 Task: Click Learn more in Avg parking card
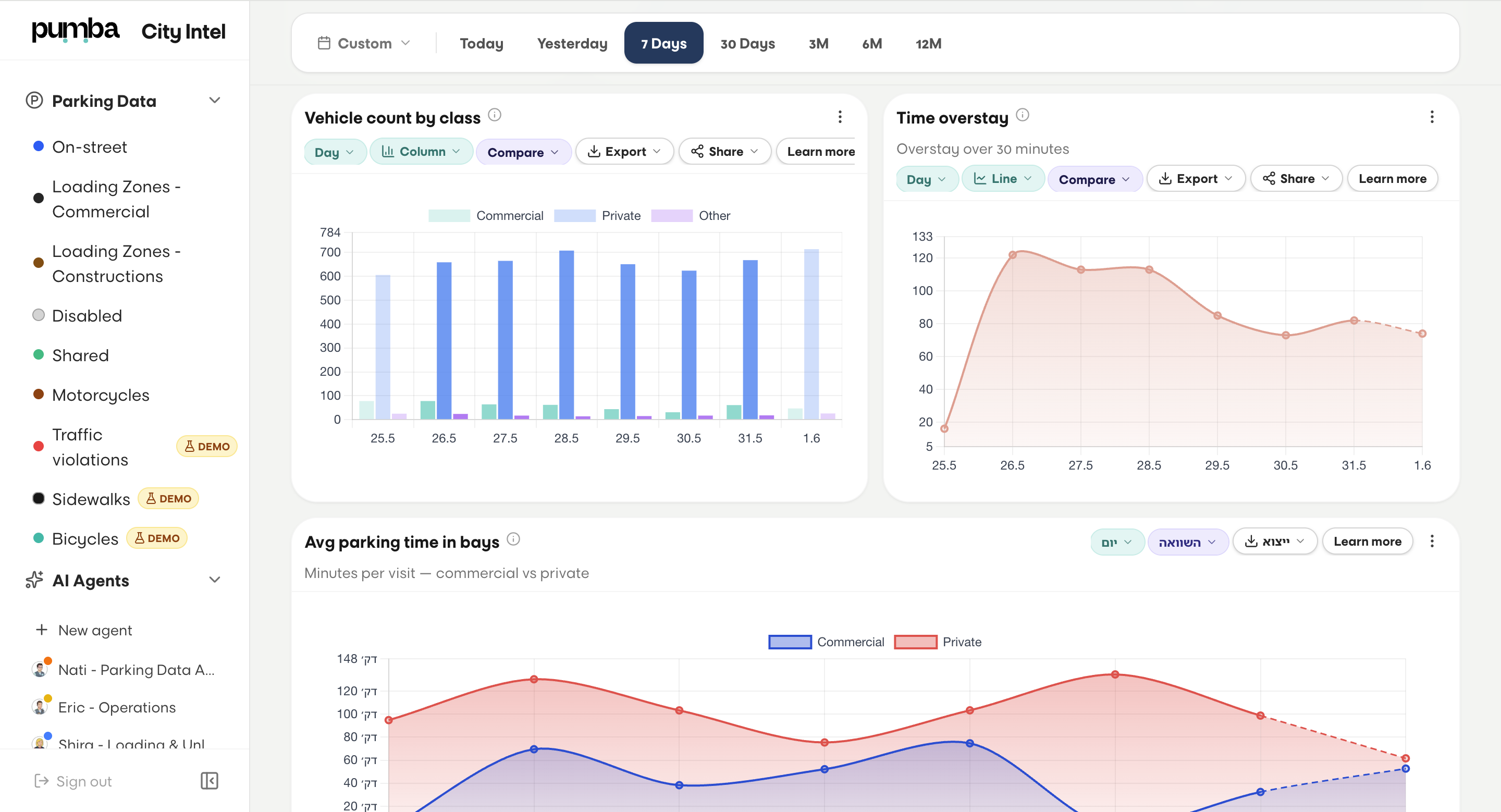pyautogui.click(x=1367, y=541)
